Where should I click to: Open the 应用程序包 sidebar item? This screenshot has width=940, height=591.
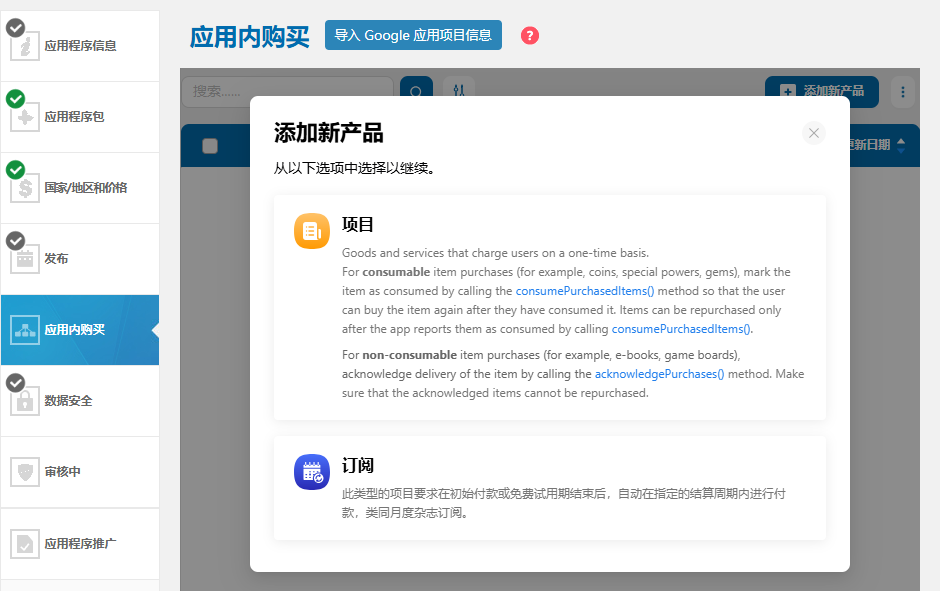(x=74, y=117)
